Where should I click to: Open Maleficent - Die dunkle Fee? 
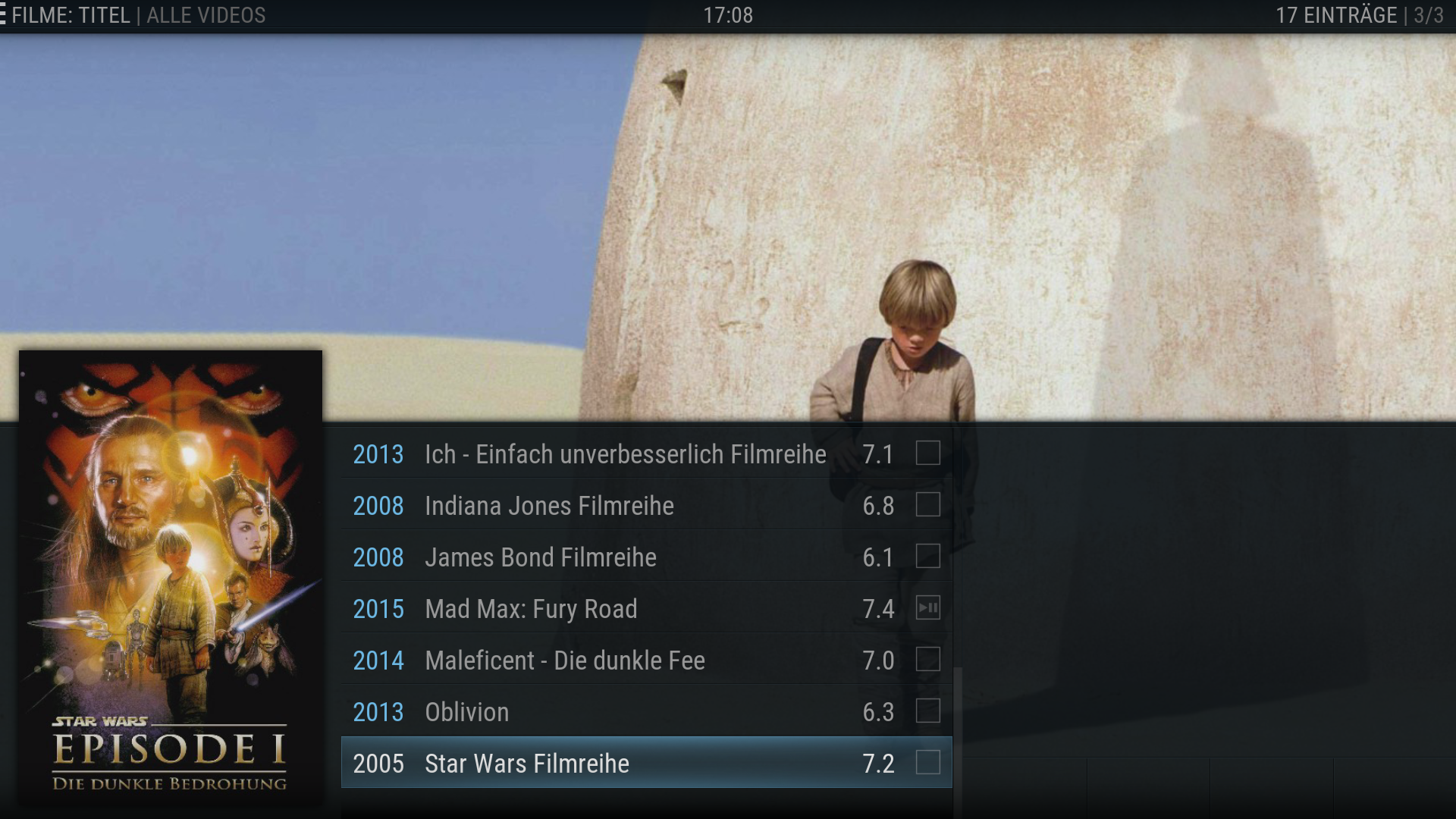tap(565, 661)
